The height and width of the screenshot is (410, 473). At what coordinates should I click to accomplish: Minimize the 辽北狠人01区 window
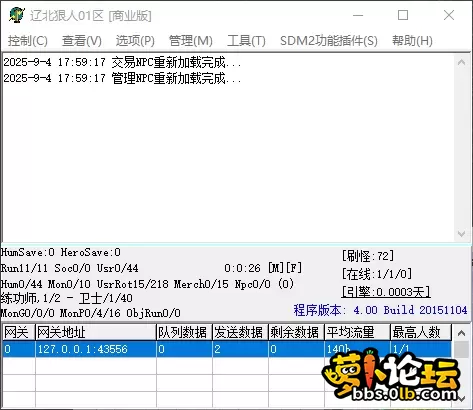click(358, 15)
